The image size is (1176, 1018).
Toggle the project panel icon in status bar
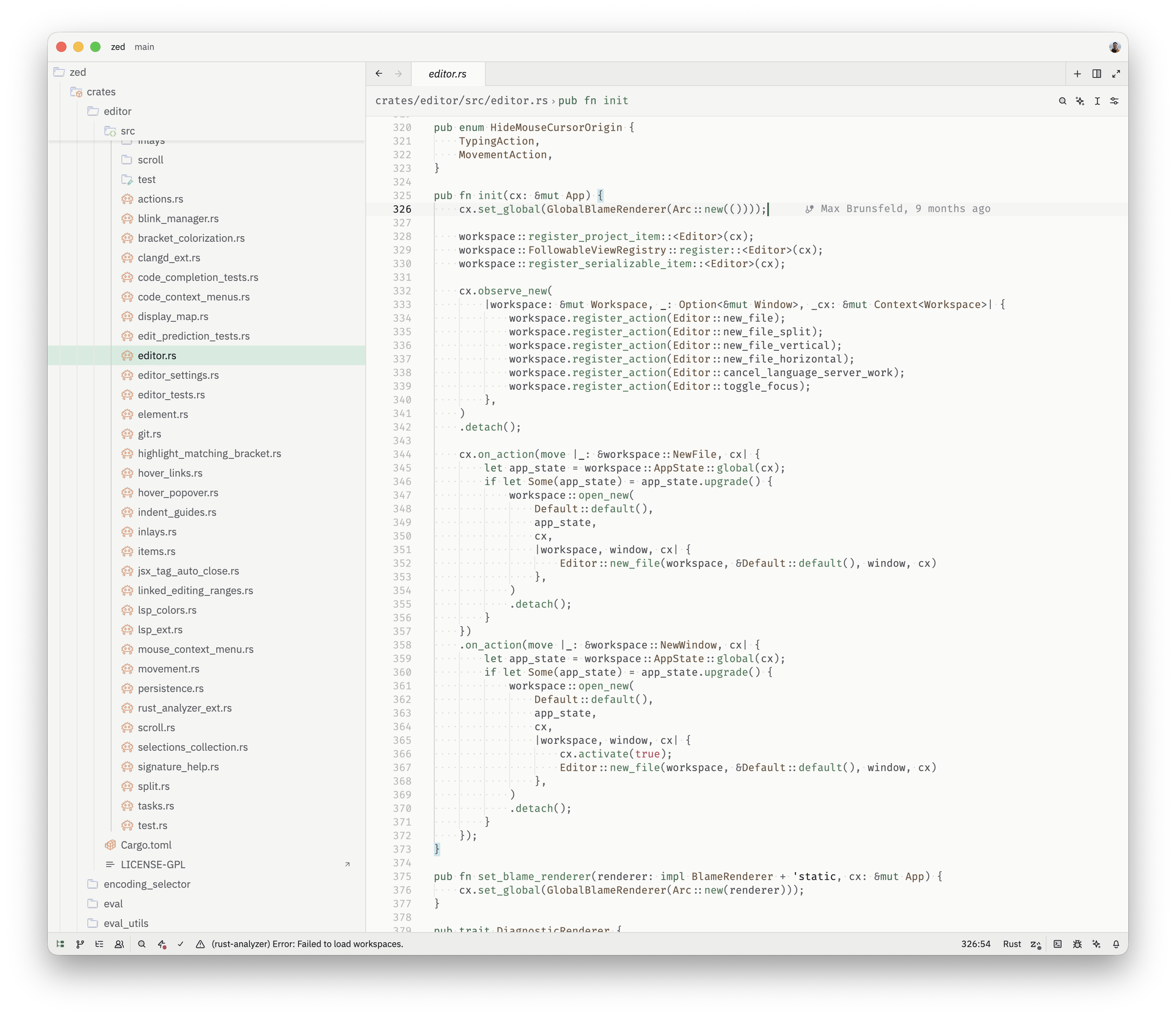click(60, 944)
